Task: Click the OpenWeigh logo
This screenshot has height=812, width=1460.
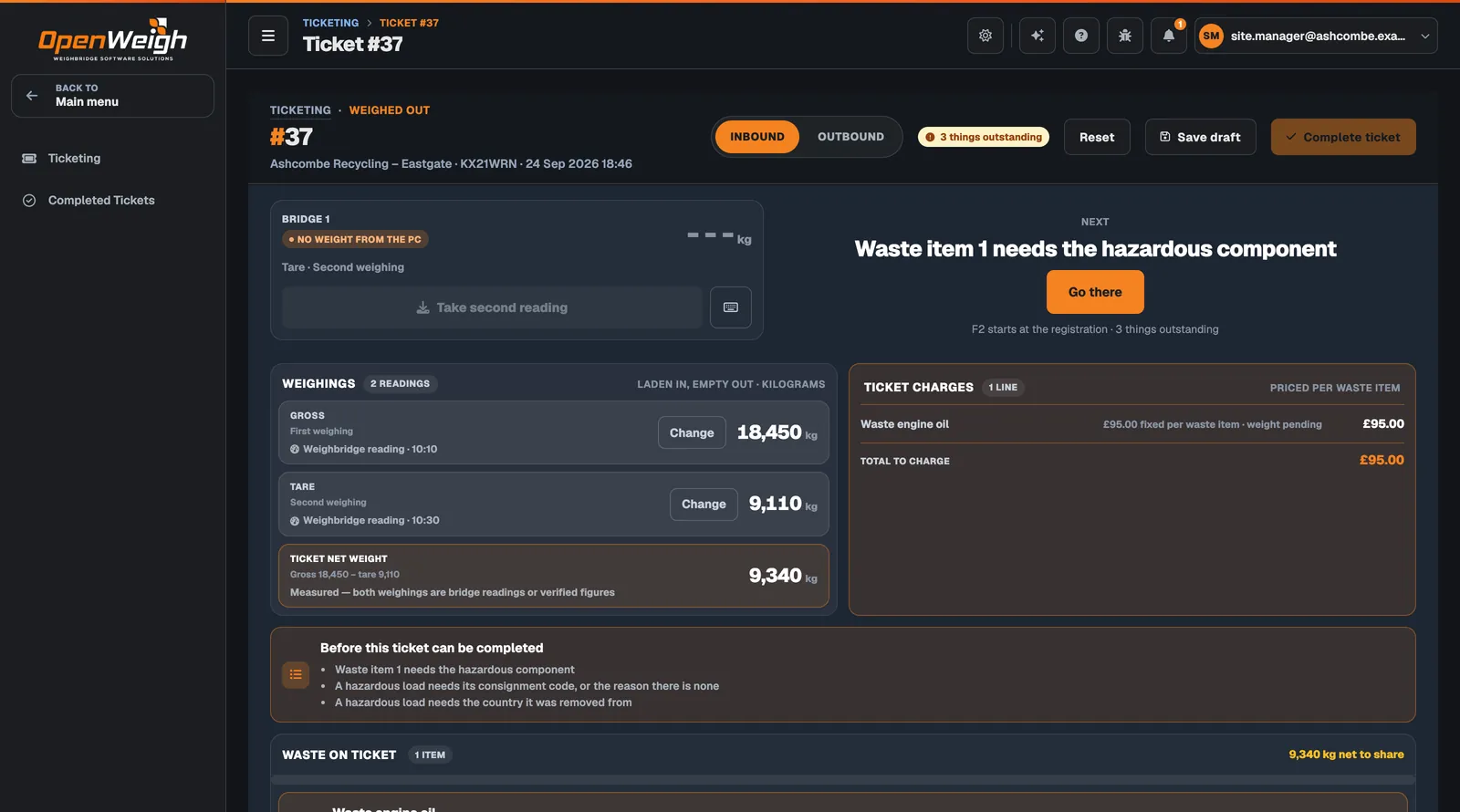Action: [112, 39]
